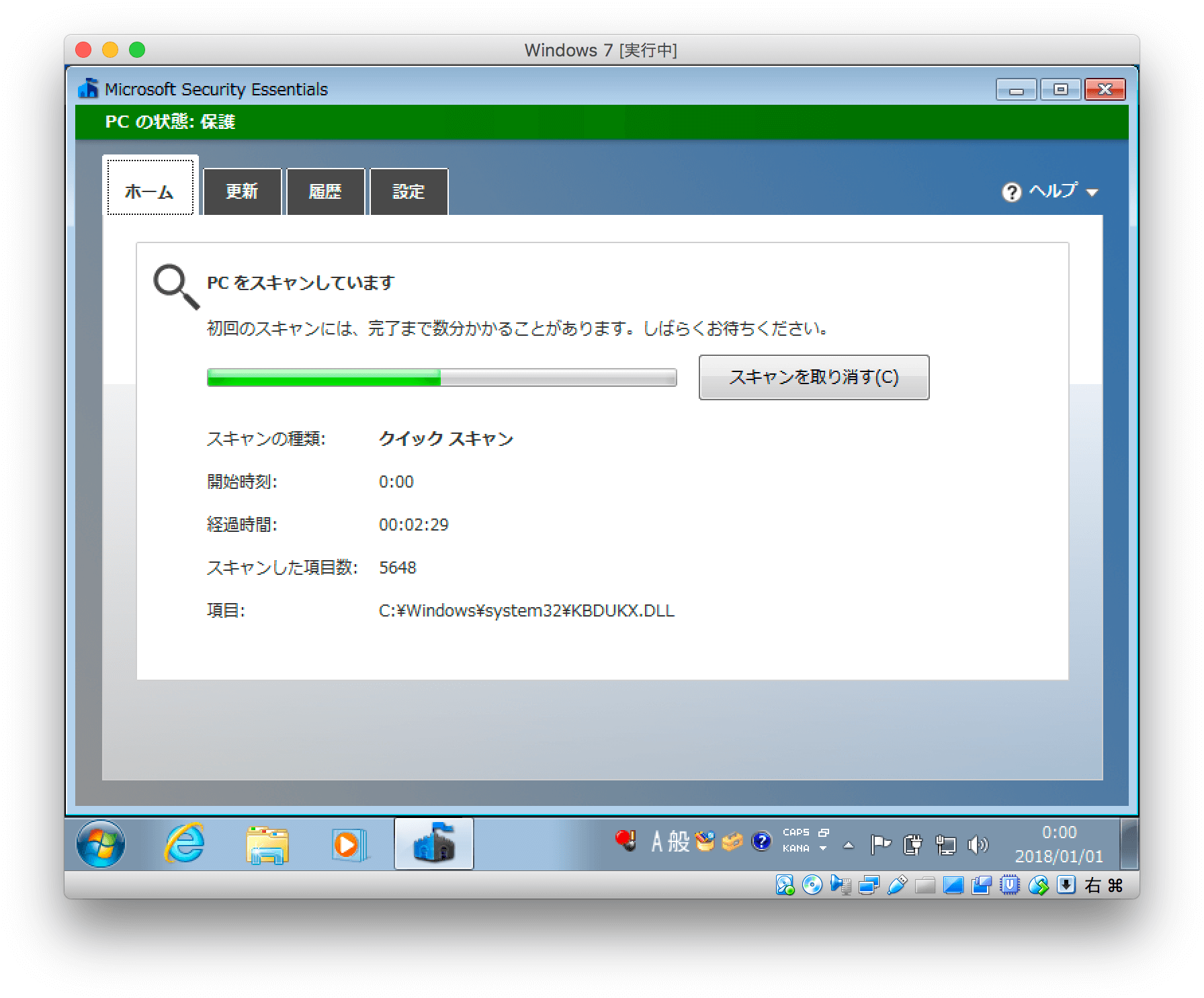This screenshot has width=1204, height=998.
Task: Open Microsoft Security Essentials from the taskbar
Action: [x=433, y=844]
